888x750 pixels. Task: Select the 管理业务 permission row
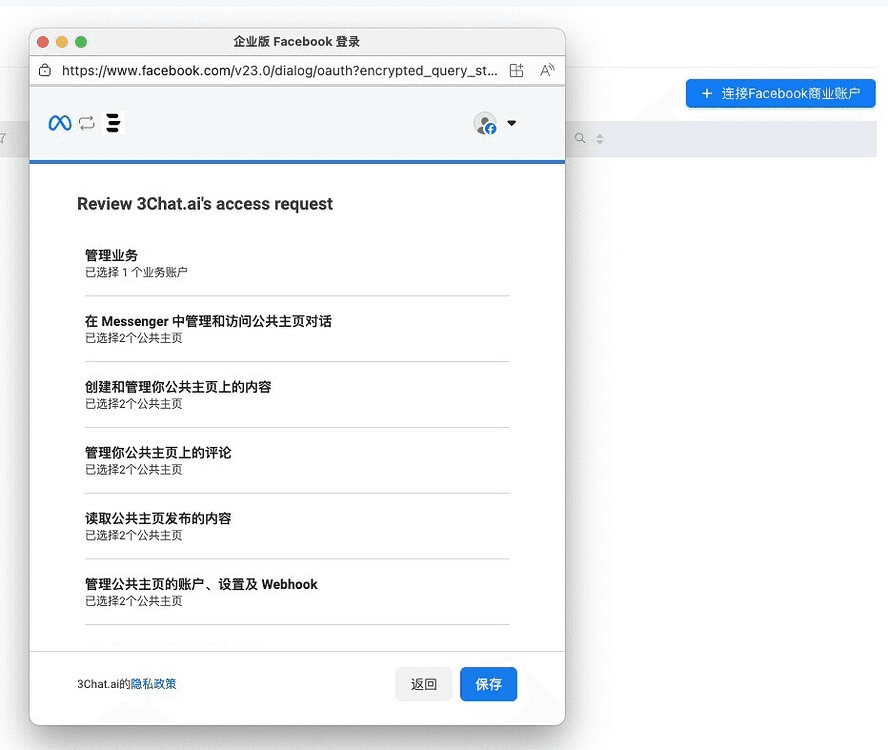click(x=297, y=263)
